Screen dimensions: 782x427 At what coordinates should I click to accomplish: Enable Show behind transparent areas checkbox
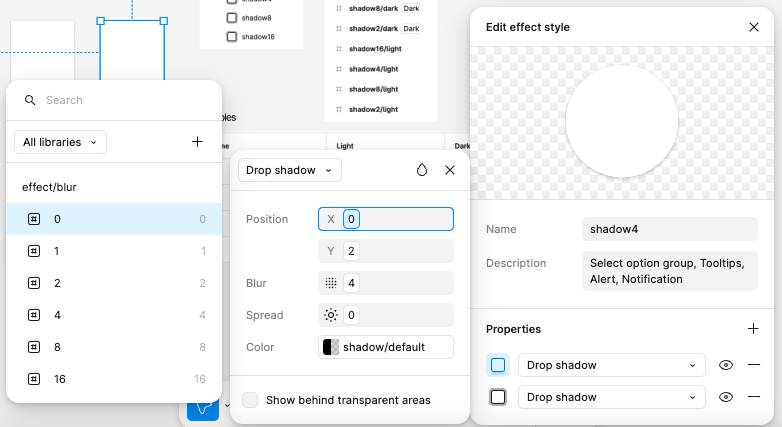click(250, 400)
